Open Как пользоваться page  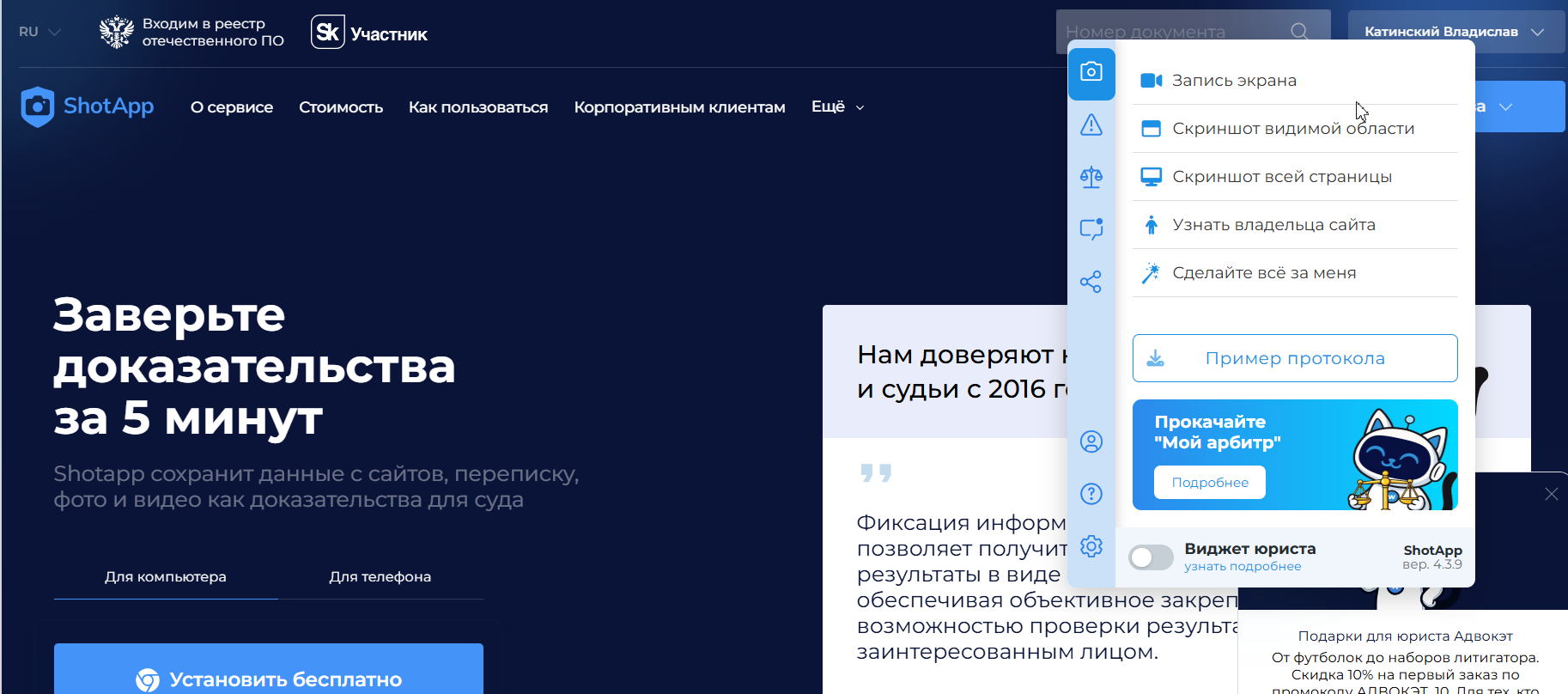pyautogui.click(x=478, y=107)
